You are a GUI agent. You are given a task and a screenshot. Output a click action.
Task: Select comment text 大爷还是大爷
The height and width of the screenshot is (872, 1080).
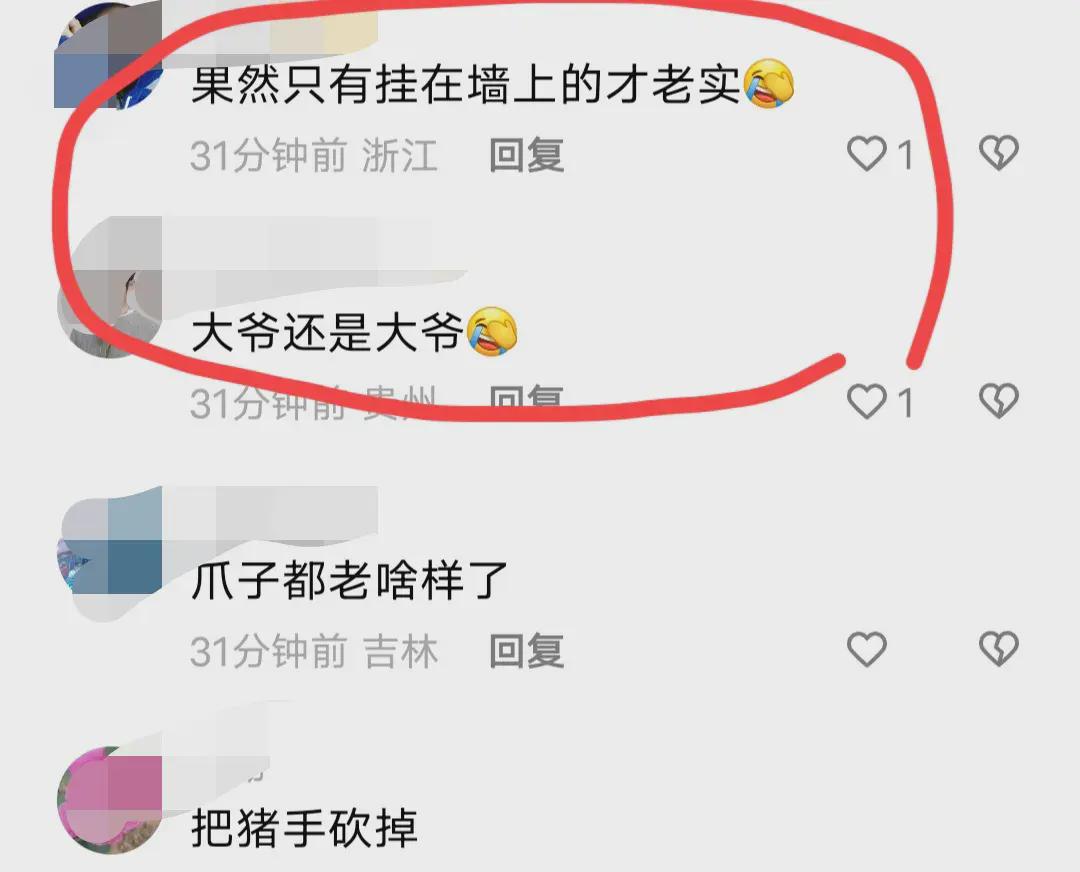click(354, 332)
